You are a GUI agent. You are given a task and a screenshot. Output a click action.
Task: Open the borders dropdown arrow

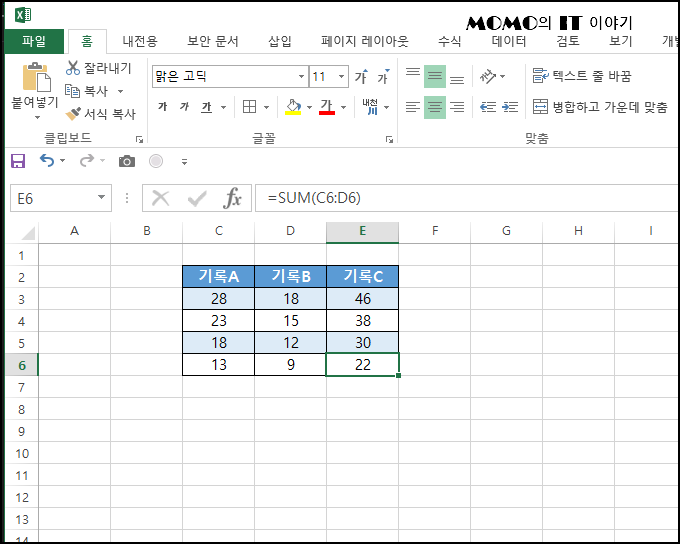[x=266, y=107]
